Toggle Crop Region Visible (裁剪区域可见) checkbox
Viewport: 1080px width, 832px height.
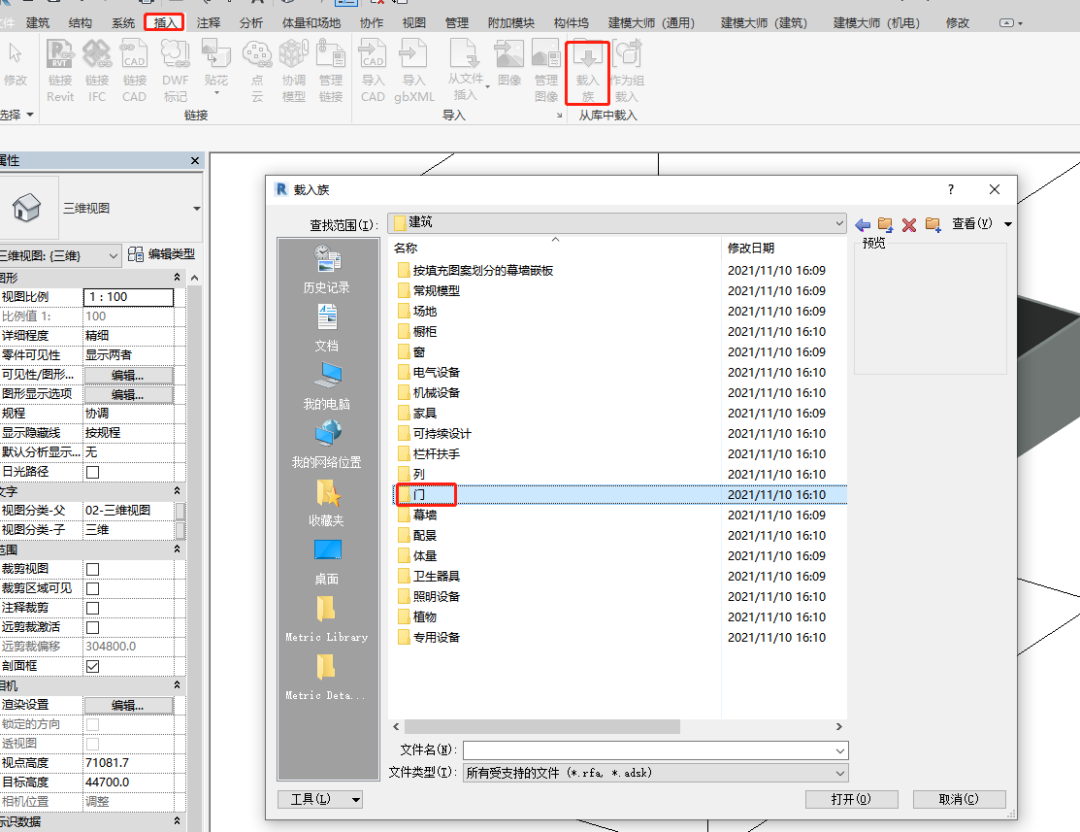[x=92, y=589]
